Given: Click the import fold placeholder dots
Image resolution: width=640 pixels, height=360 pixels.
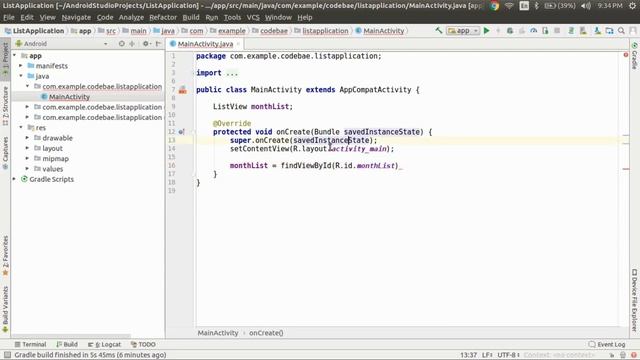Looking at the screenshot, I should 231,73.
